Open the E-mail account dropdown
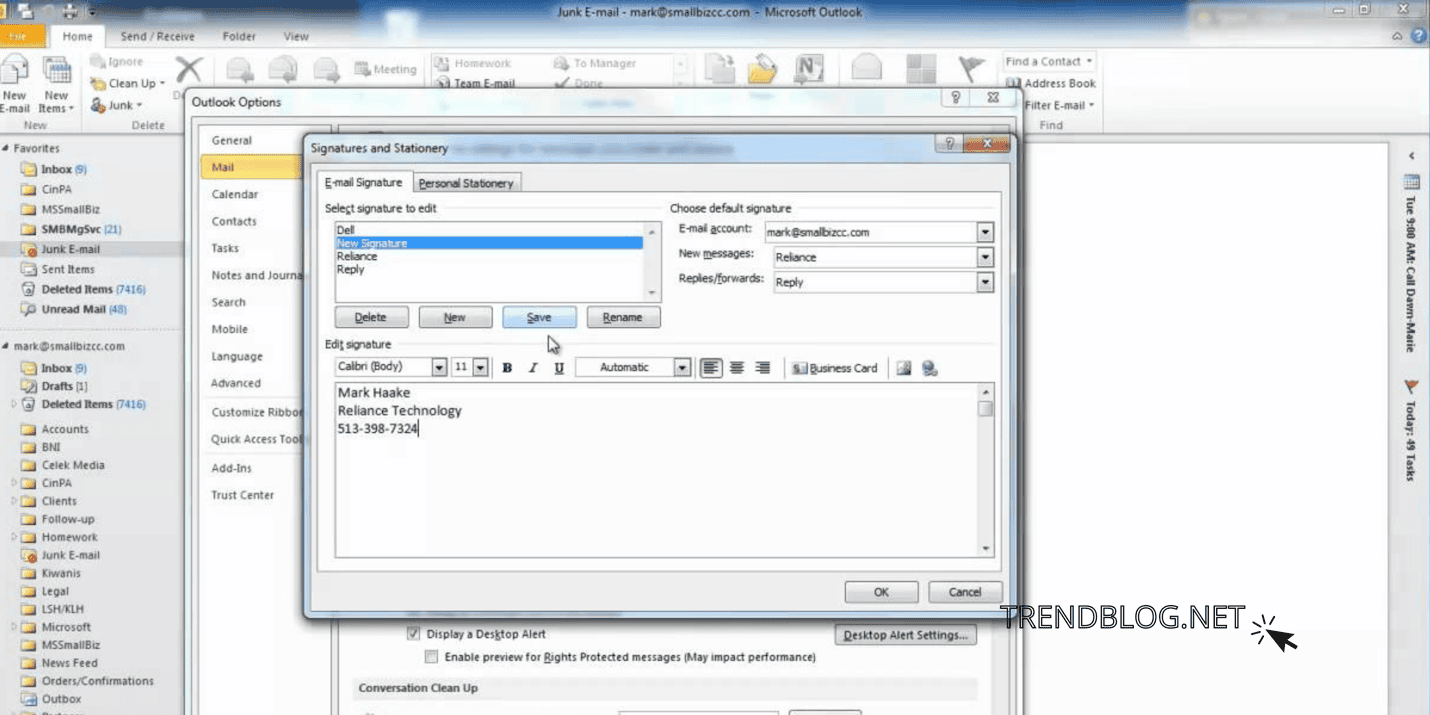The width and height of the screenshot is (1430, 715). pyautogui.click(x=985, y=232)
